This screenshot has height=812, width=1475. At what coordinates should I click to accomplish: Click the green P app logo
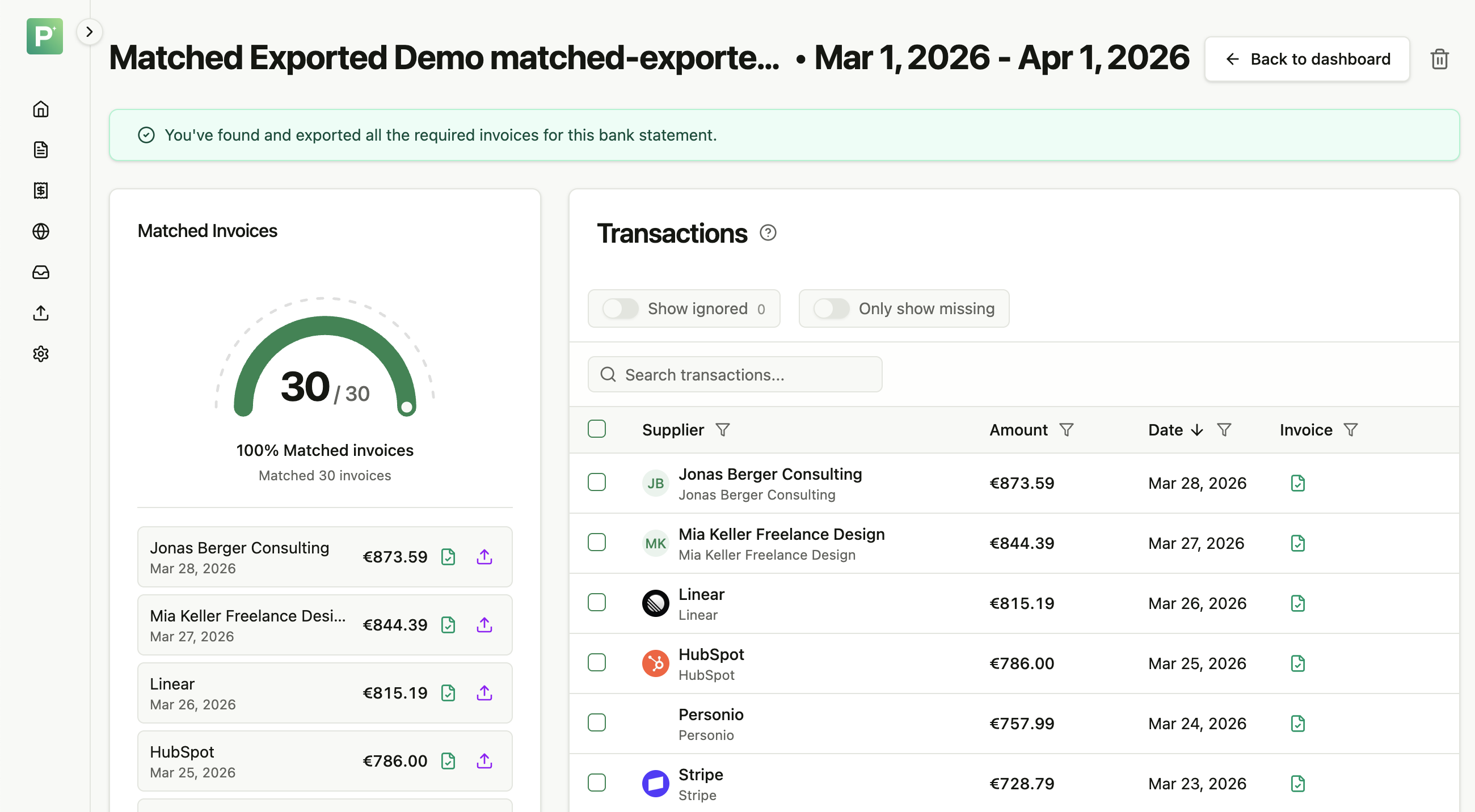[x=45, y=36]
